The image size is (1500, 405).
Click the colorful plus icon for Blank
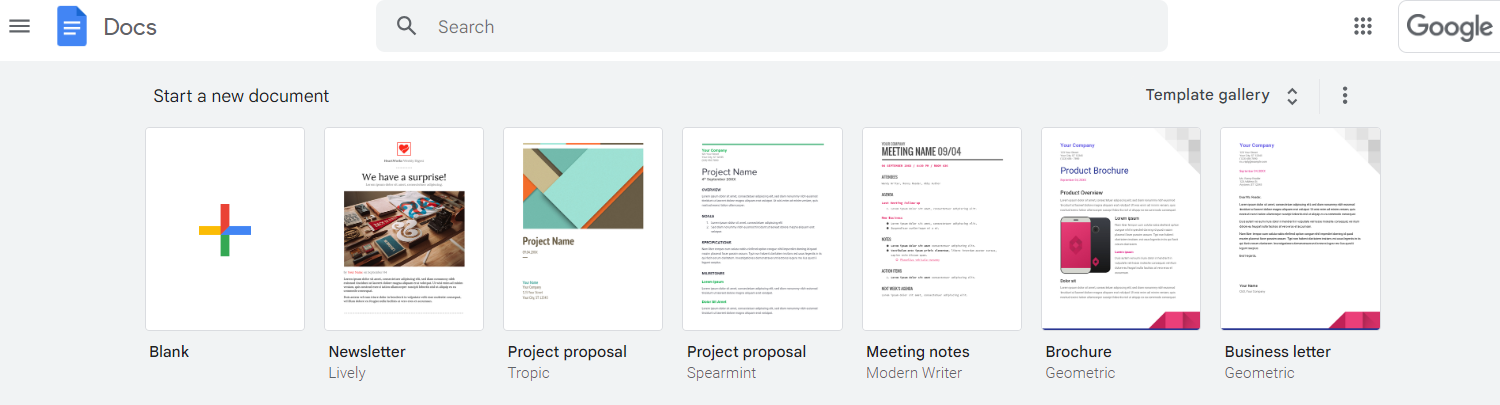[x=225, y=229]
